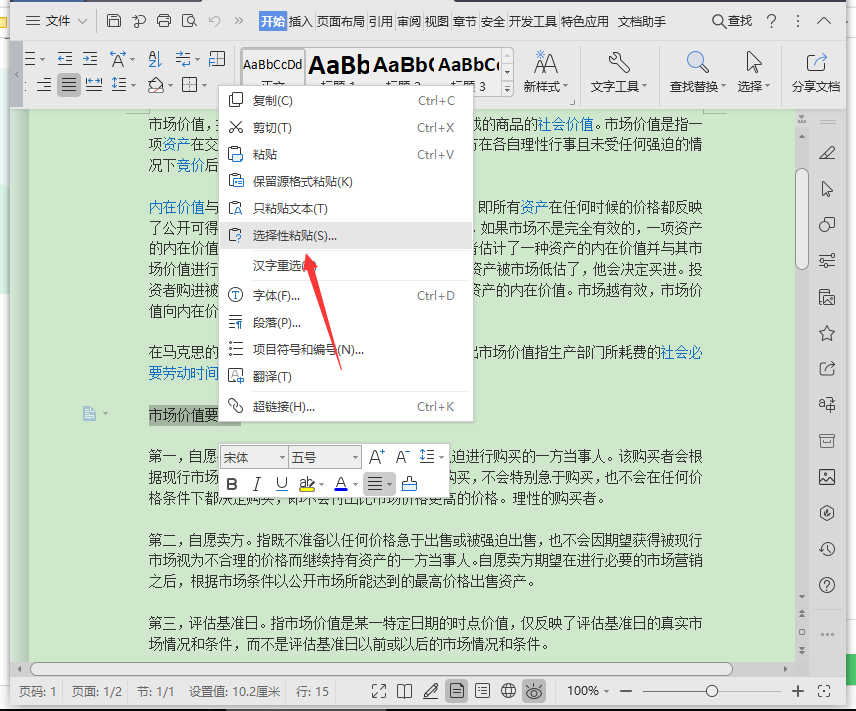Screen dimensions: 856x711
Task: Choose 剪切(T) in the context menu
Action: (346, 127)
